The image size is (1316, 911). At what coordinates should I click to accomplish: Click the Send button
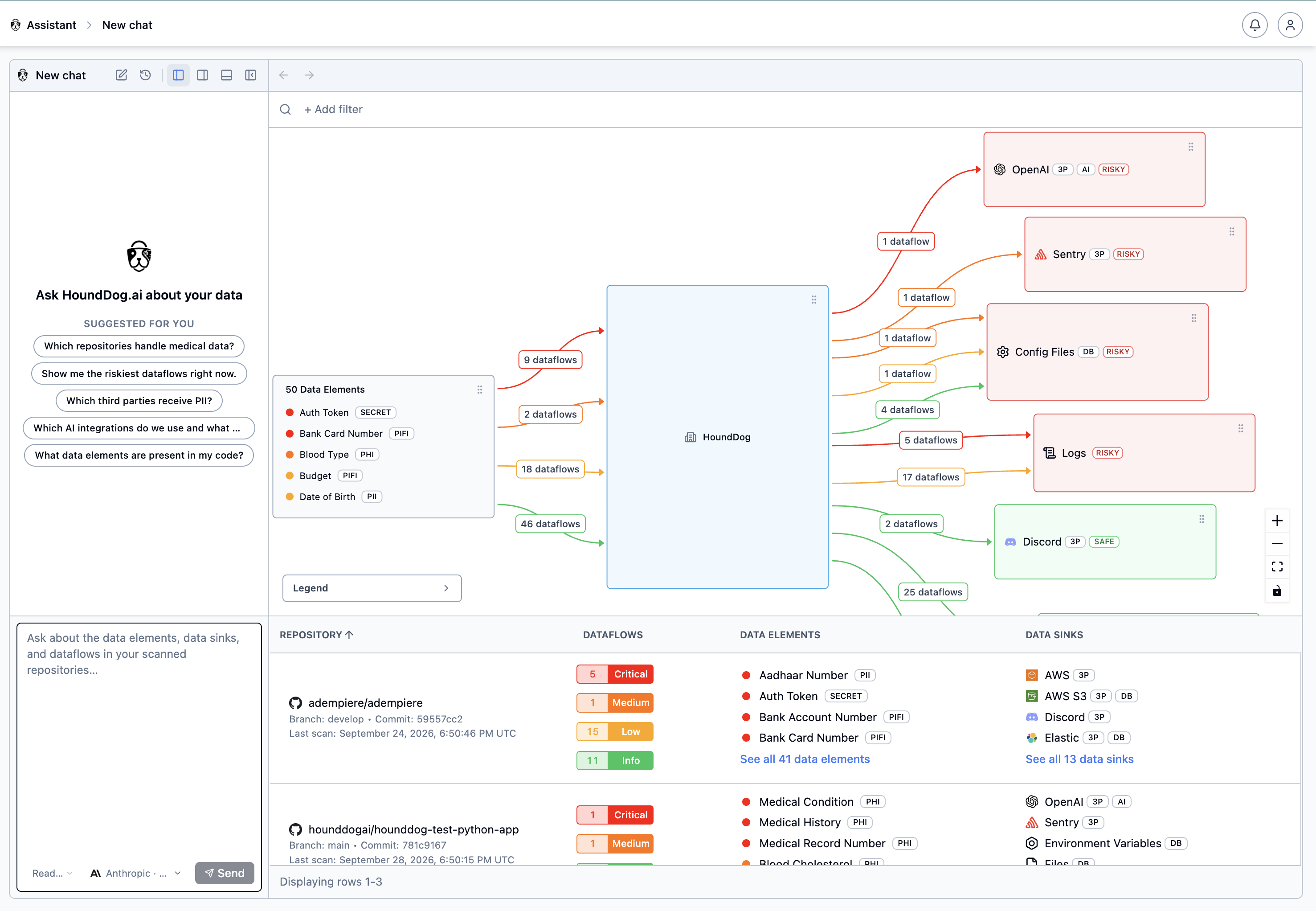pos(225,873)
